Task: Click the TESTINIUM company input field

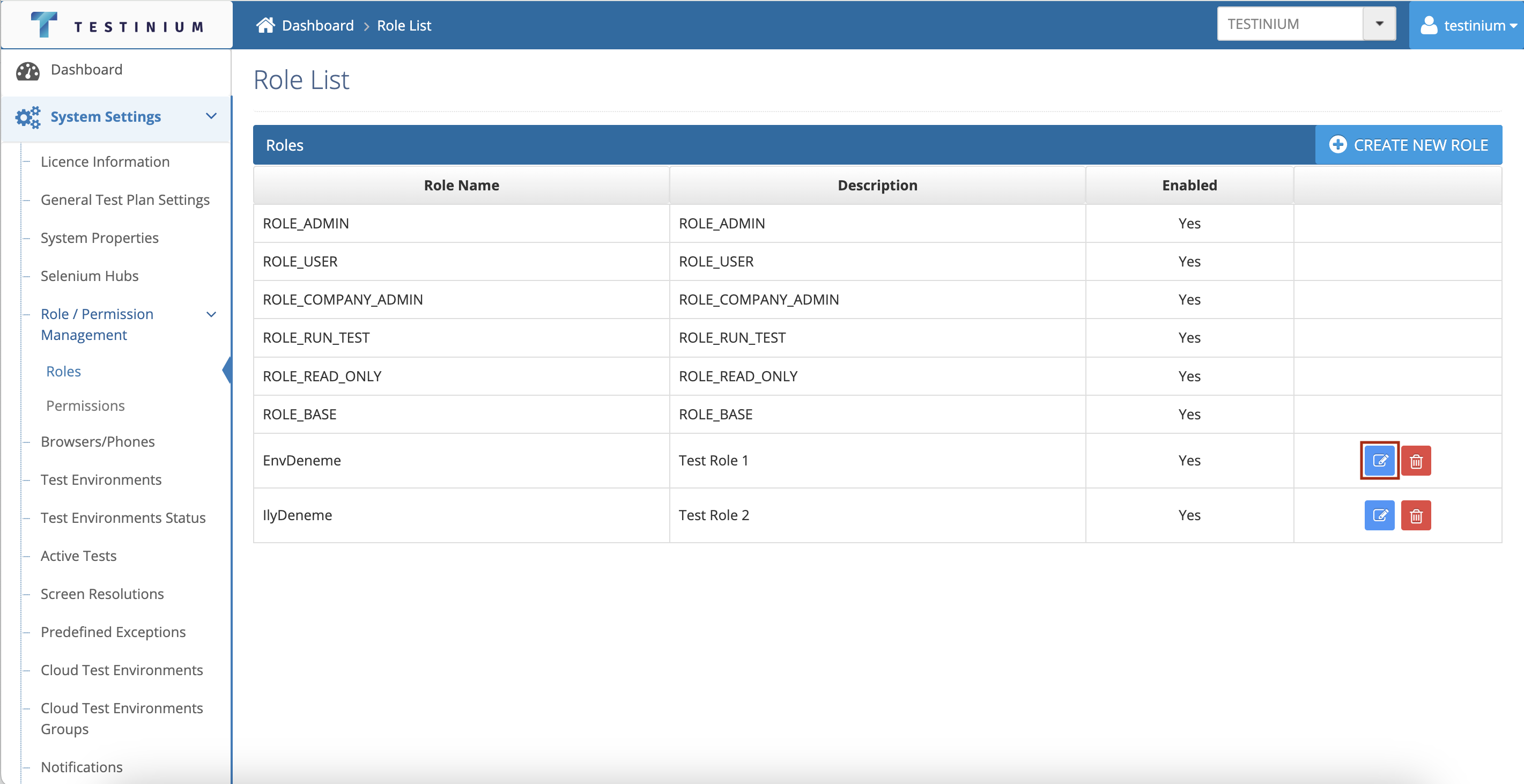Action: click(x=1289, y=24)
